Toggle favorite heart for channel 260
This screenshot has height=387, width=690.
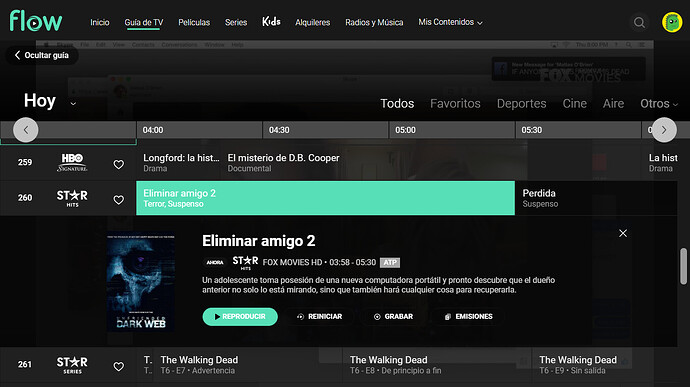click(x=118, y=200)
